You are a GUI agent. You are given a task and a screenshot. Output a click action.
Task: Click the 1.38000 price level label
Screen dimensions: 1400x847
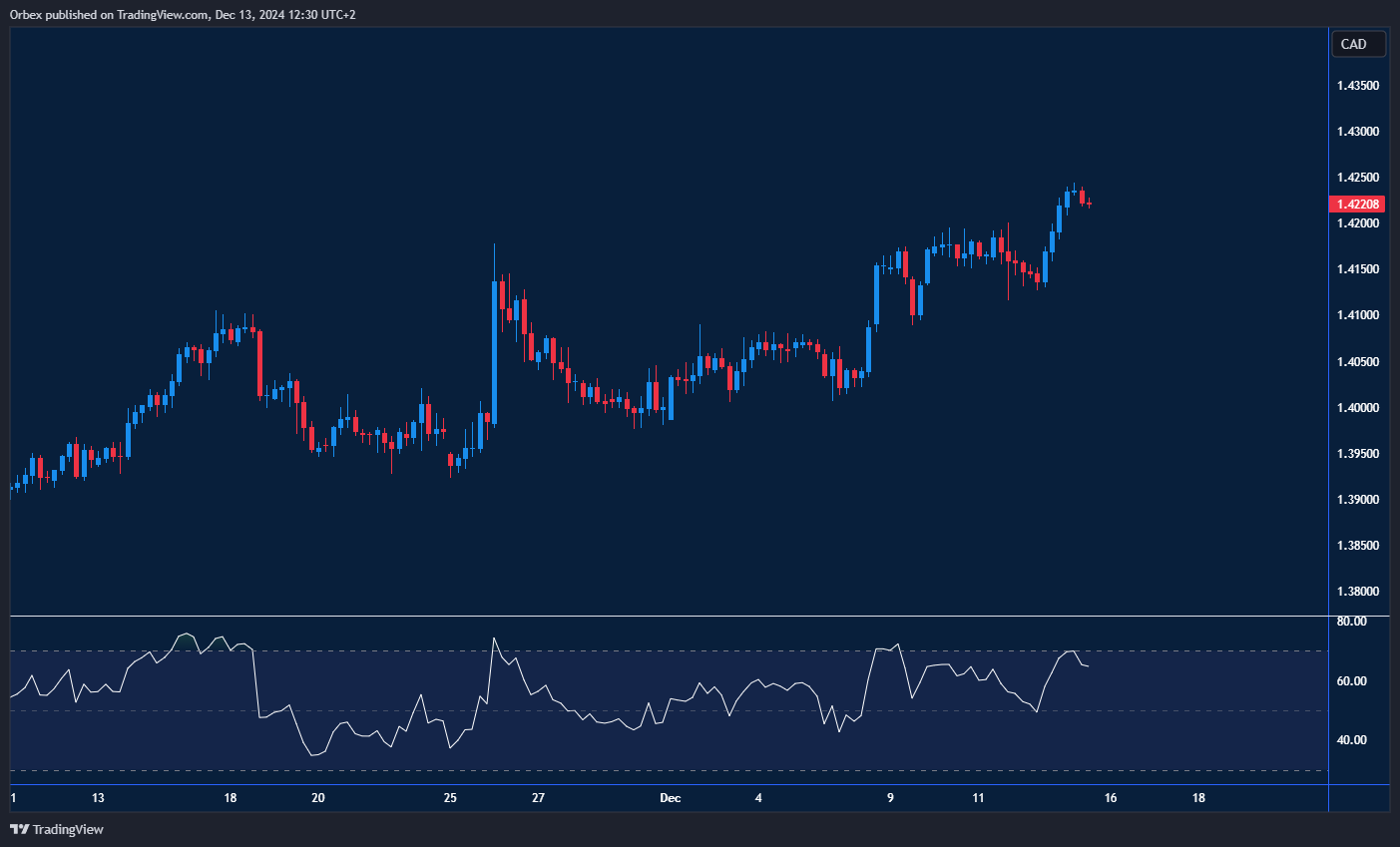point(1357,592)
